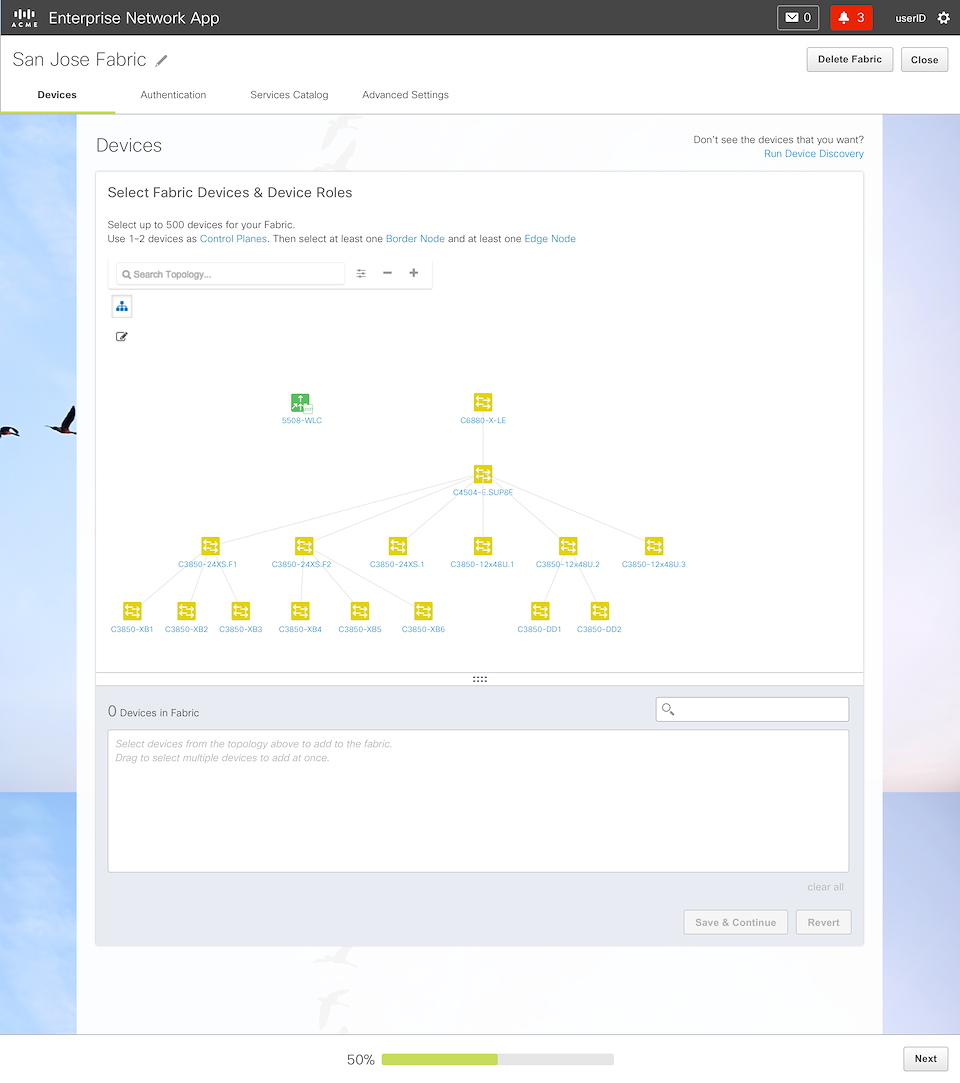
Task: Open the Control Planes link
Action: (x=233, y=239)
